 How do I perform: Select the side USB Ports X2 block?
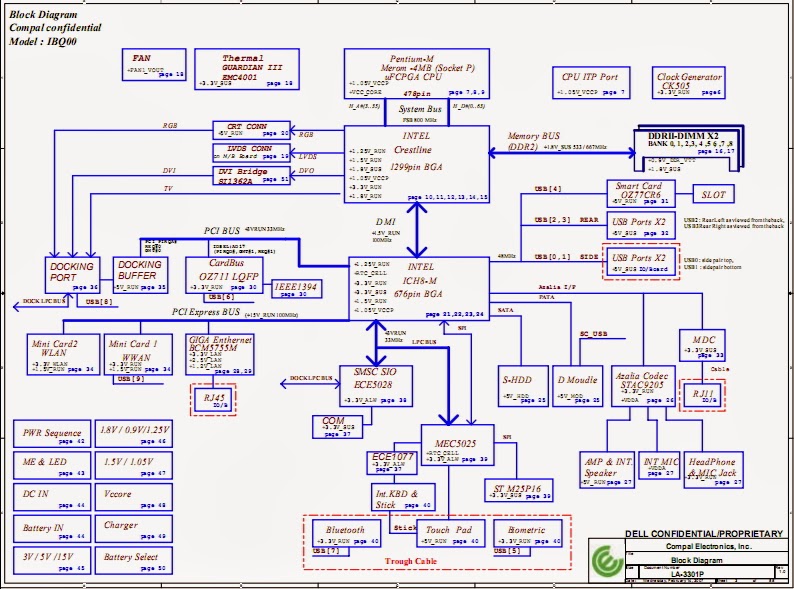(x=641, y=261)
